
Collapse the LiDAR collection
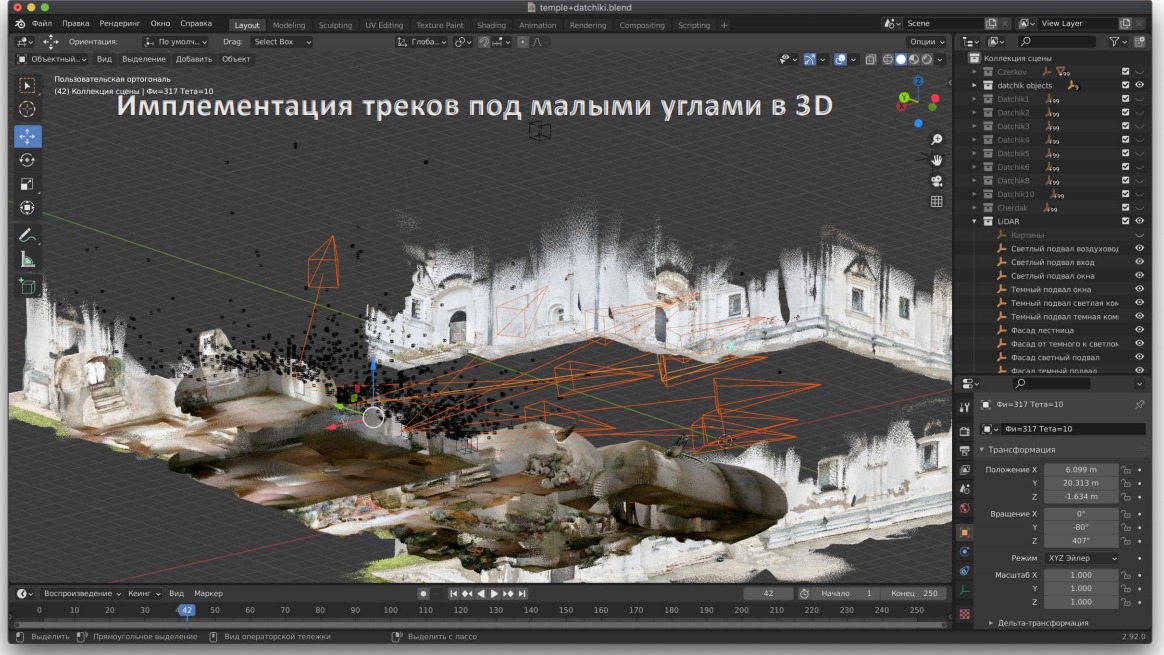coord(975,221)
